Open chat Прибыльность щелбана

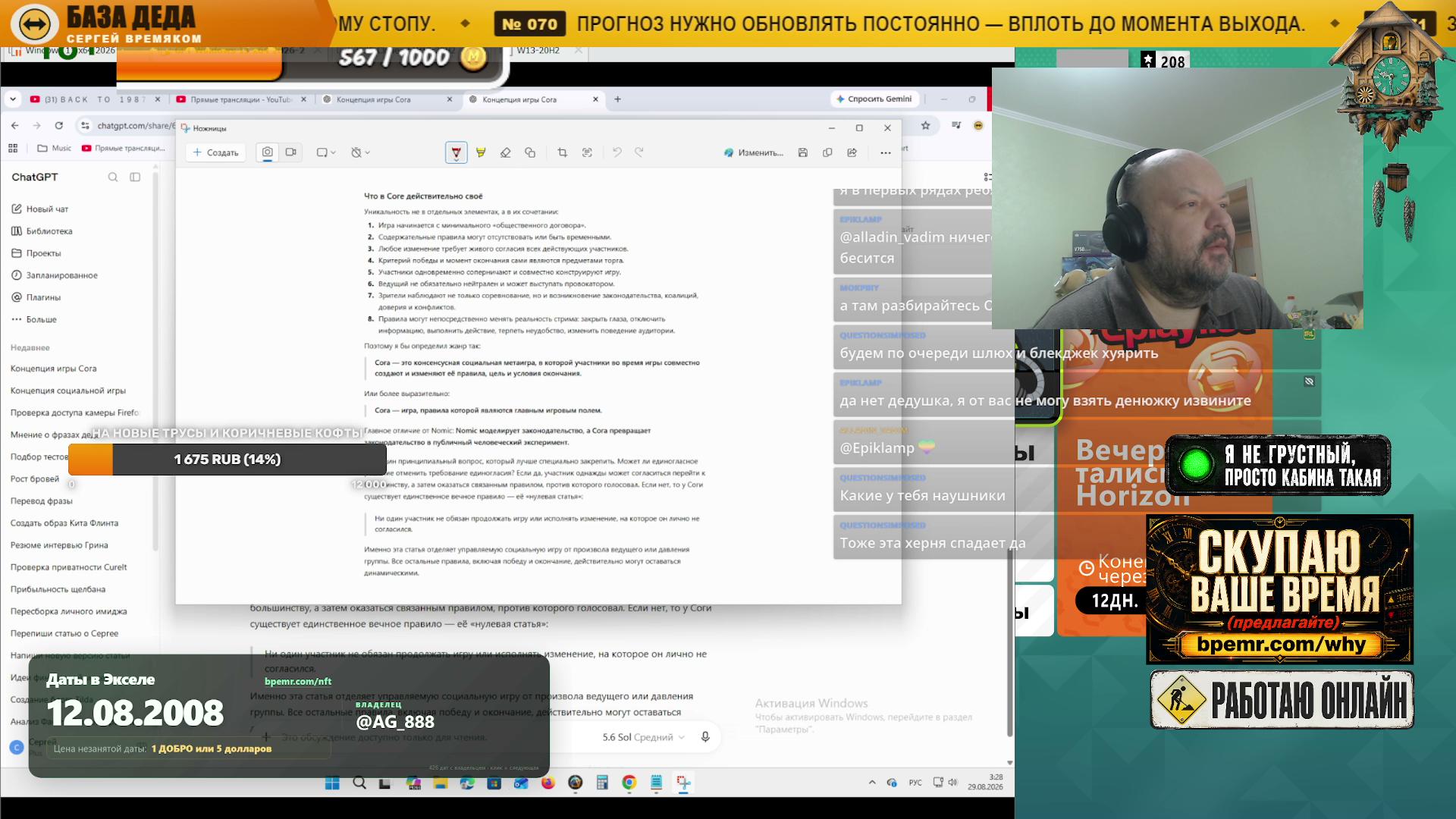[x=58, y=589]
